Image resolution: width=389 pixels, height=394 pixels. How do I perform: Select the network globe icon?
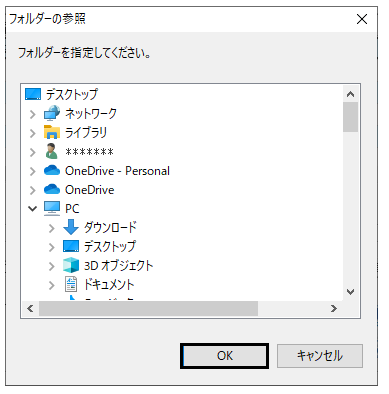[52, 113]
